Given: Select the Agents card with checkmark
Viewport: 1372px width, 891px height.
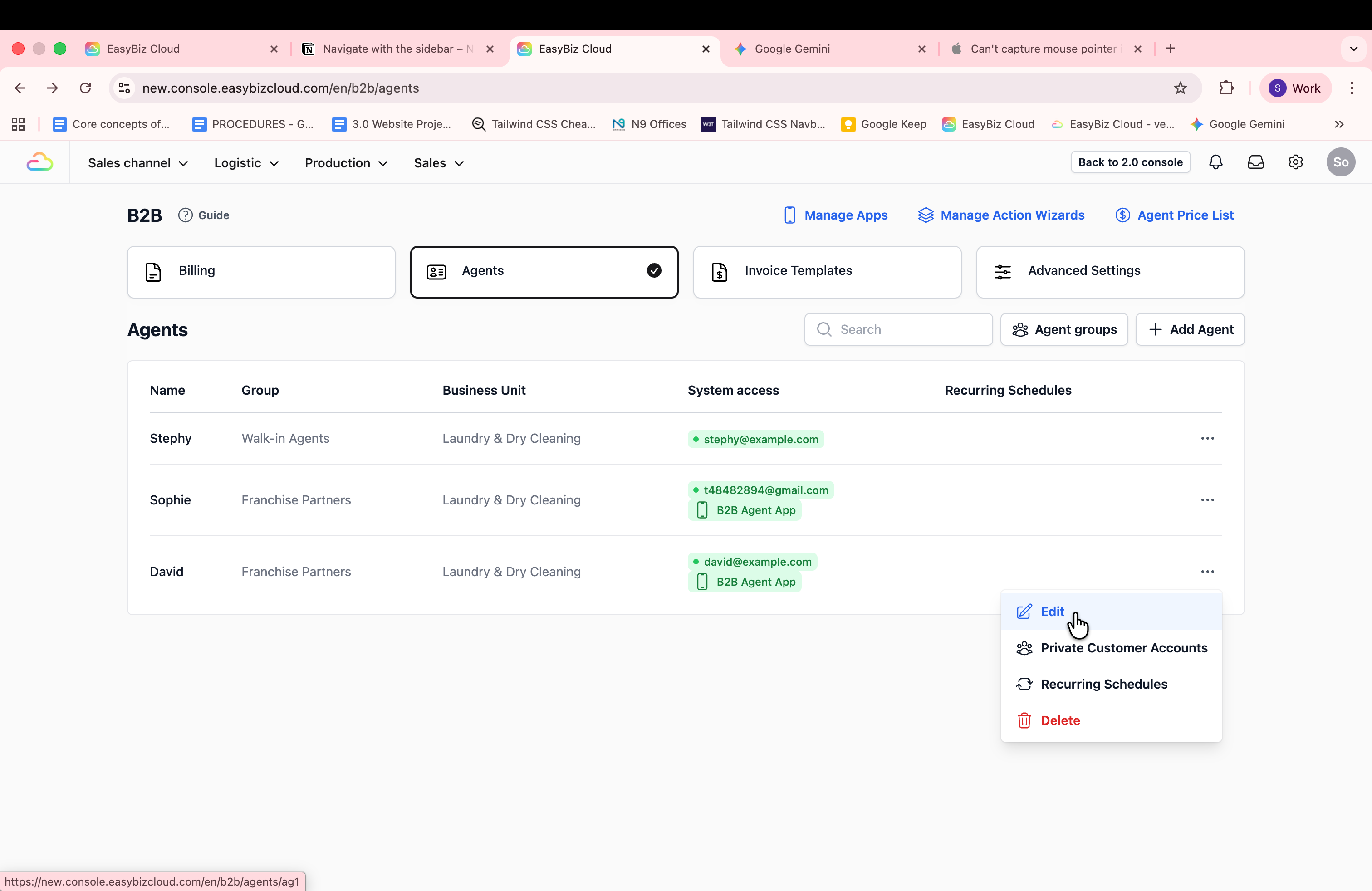Looking at the screenshot, I should pyautogui.click(x=544, y=271).
